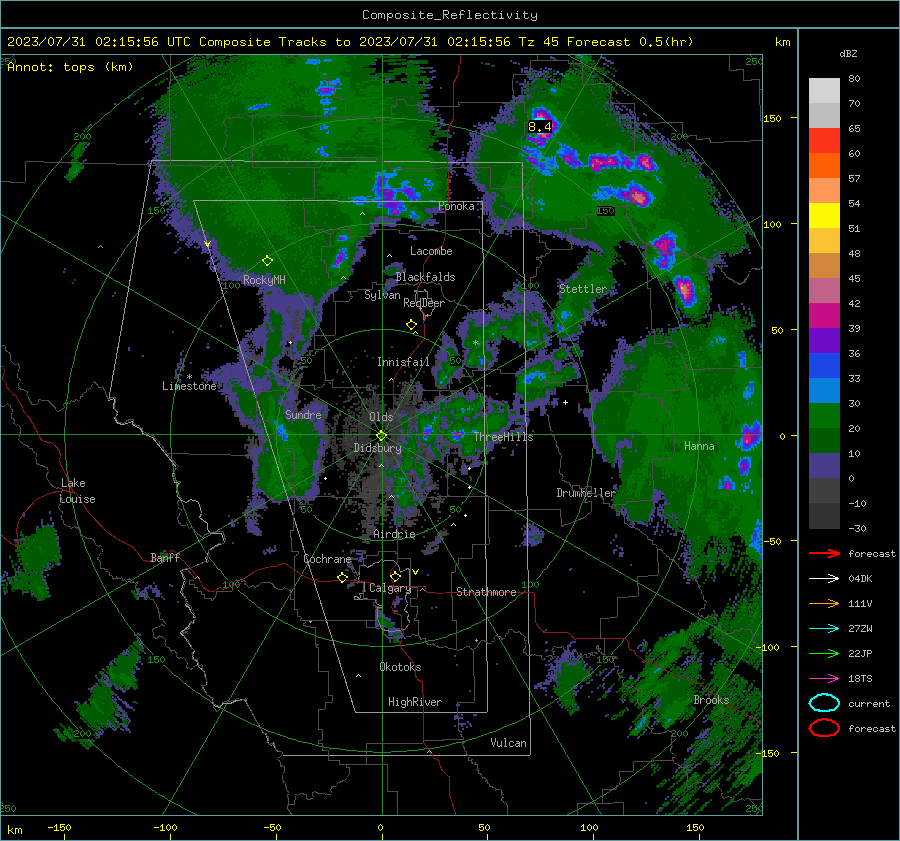Click the blue 36 dBZ legend swatch

(x=824, y=365)
